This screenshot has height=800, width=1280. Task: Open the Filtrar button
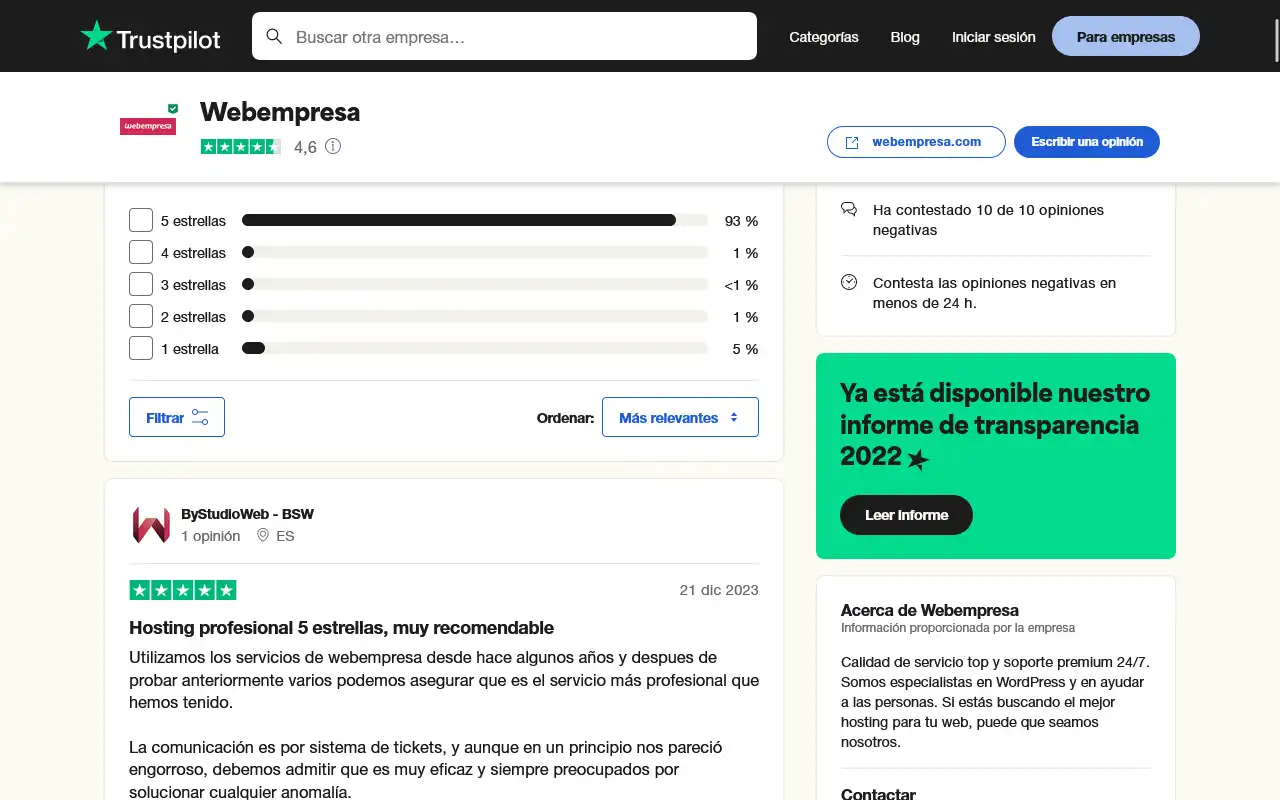click(177, 417)
